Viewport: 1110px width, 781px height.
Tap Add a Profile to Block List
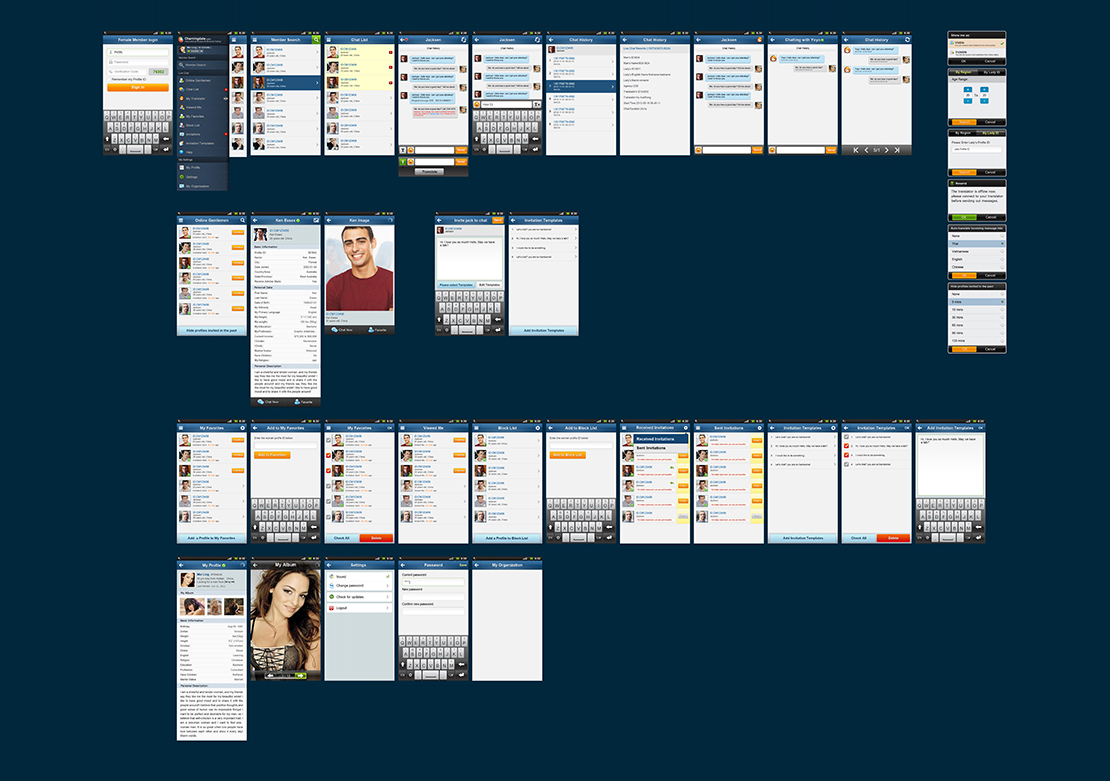[507, 538]
